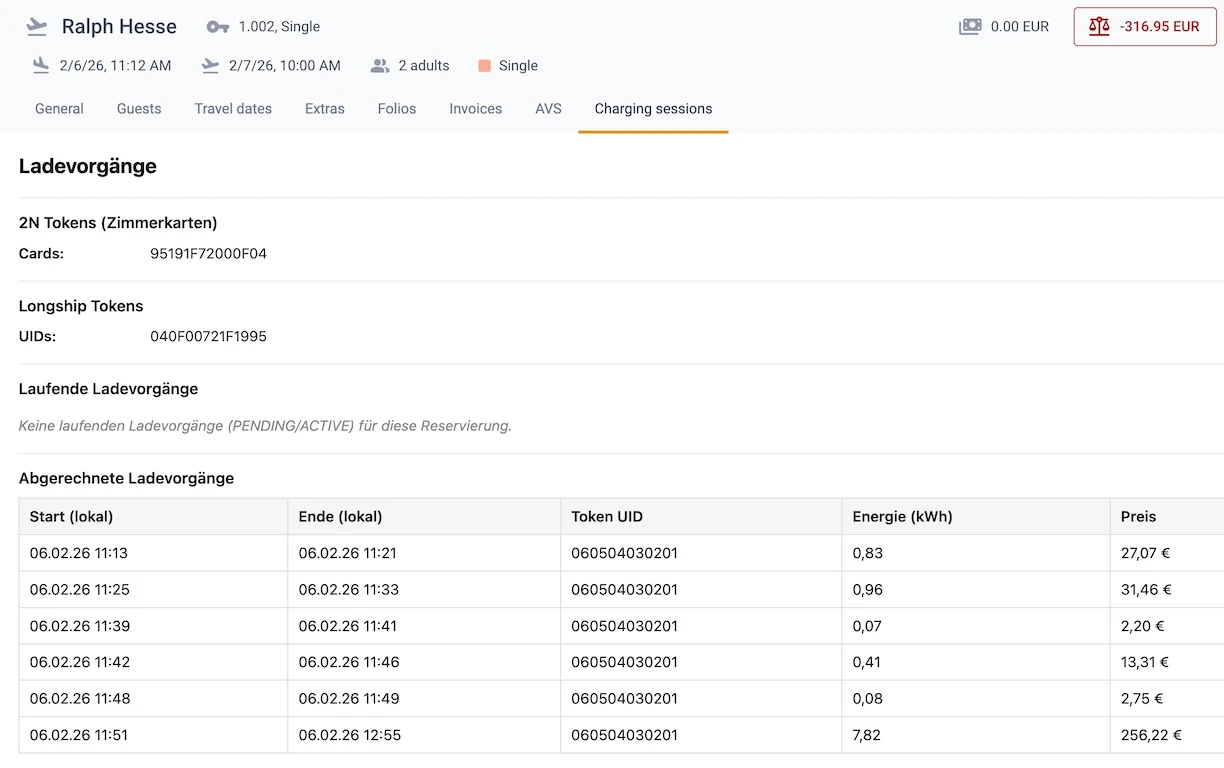Switch to the General tab

59,108
